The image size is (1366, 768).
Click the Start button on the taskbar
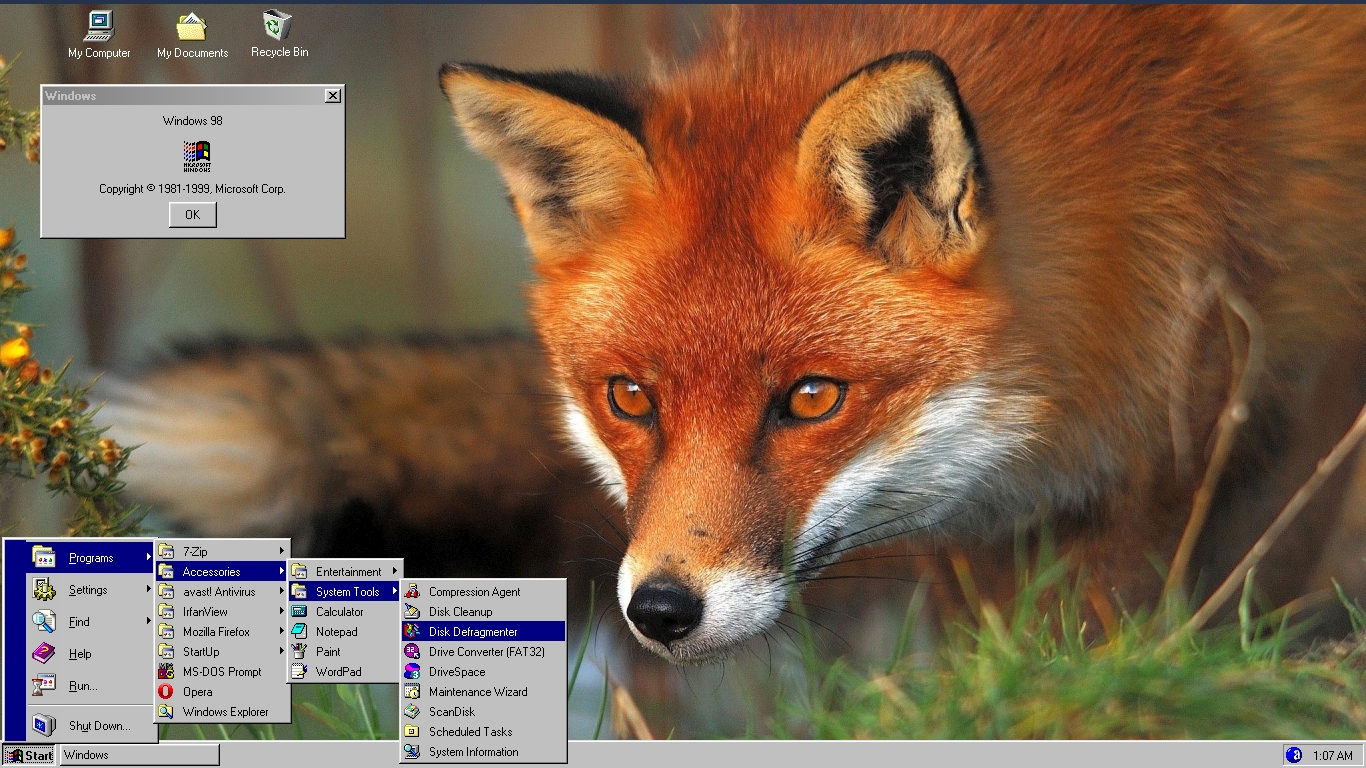coord(29,755)
